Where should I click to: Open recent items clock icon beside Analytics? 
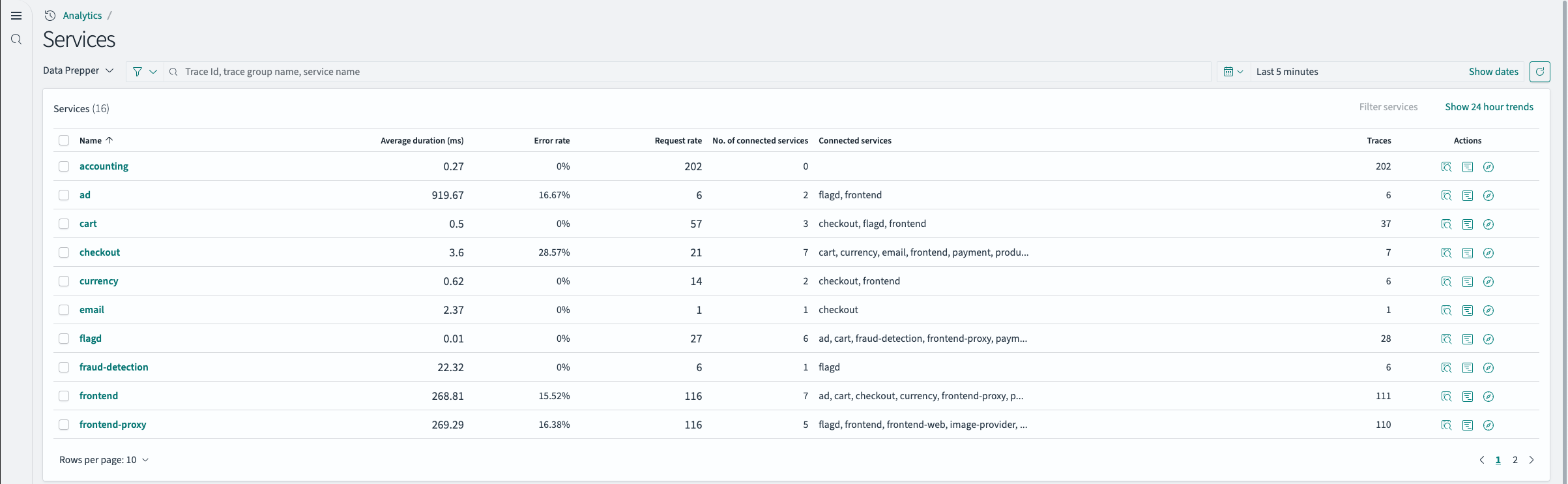[x=50, y=16]
